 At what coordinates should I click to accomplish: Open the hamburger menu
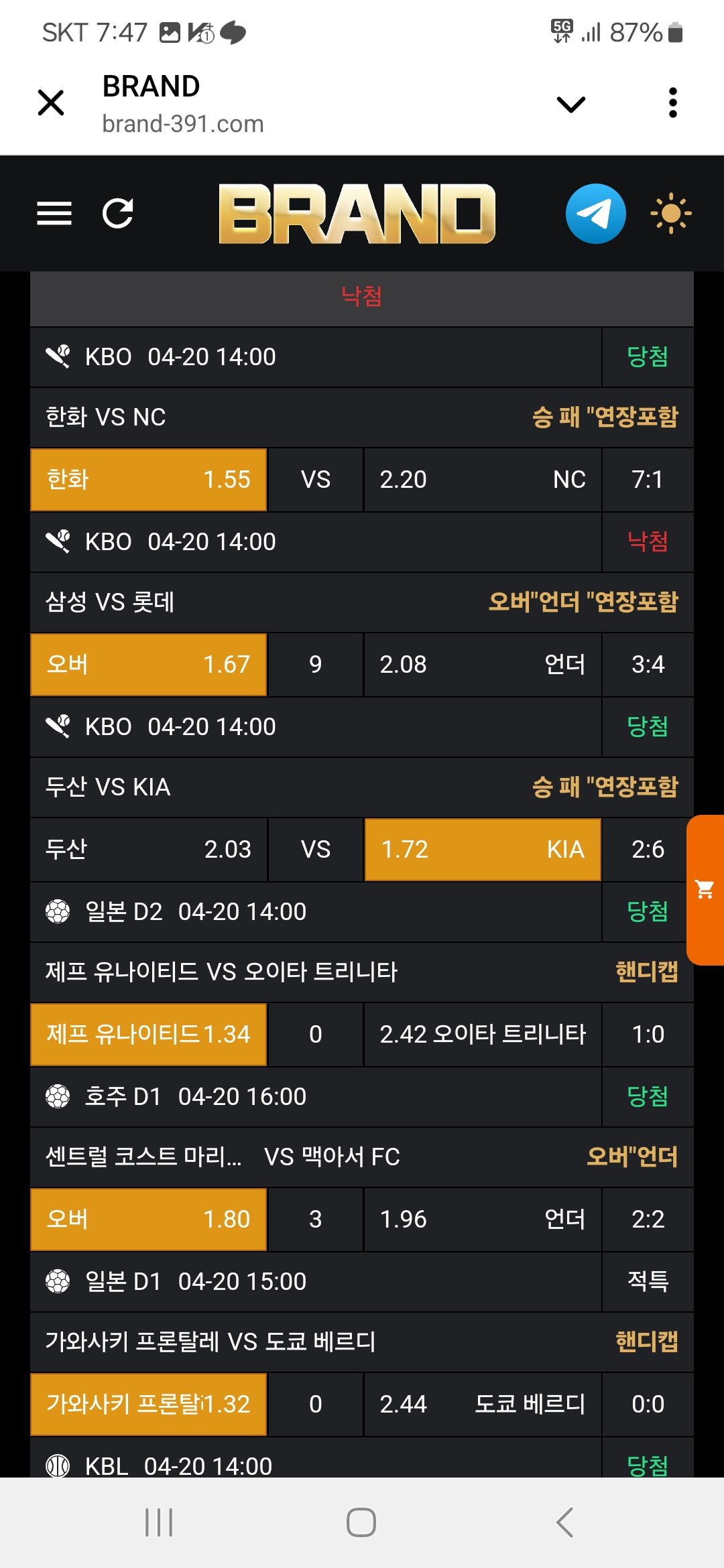pos(54,214)
